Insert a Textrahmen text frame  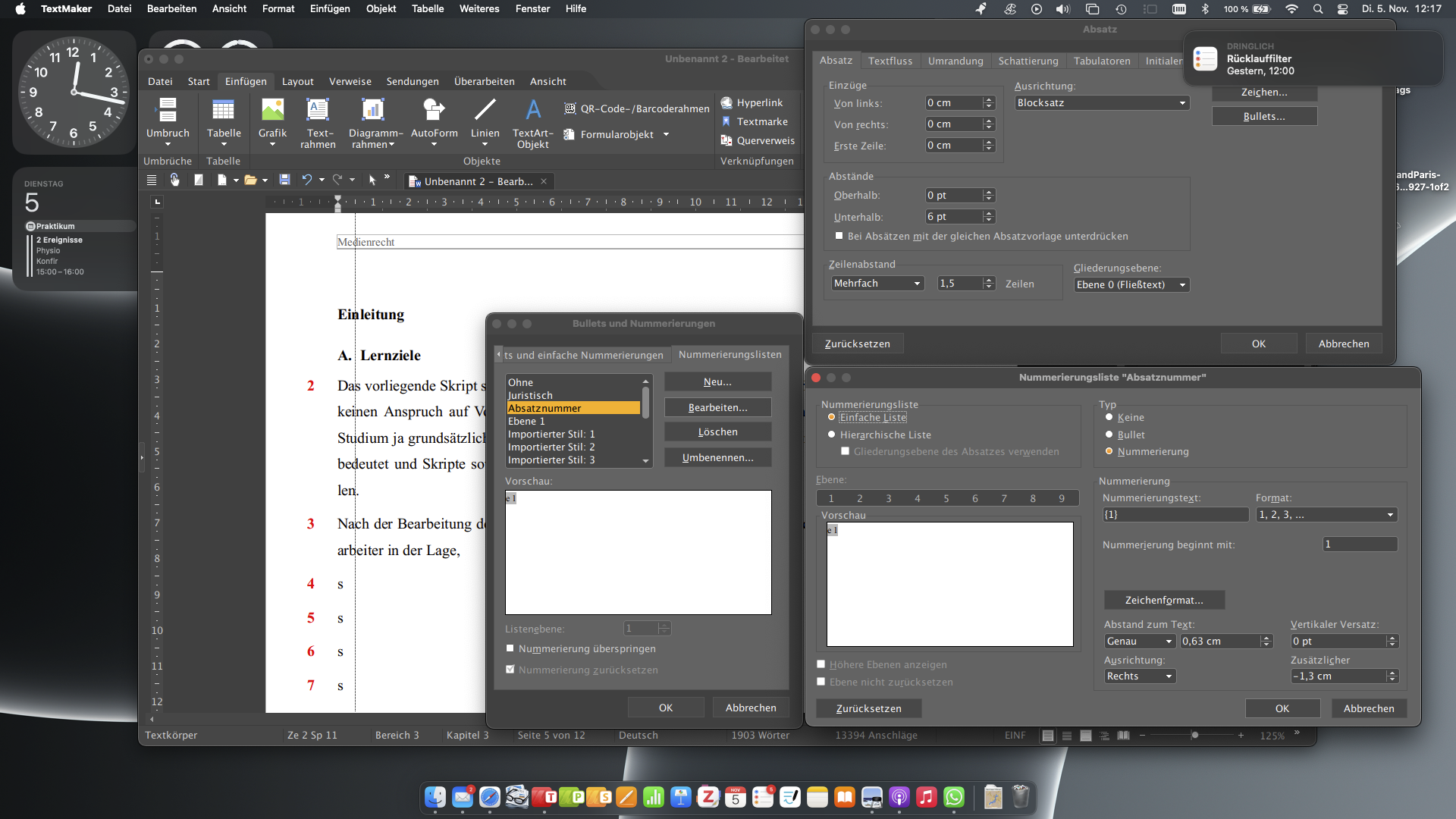pos(318,111)
